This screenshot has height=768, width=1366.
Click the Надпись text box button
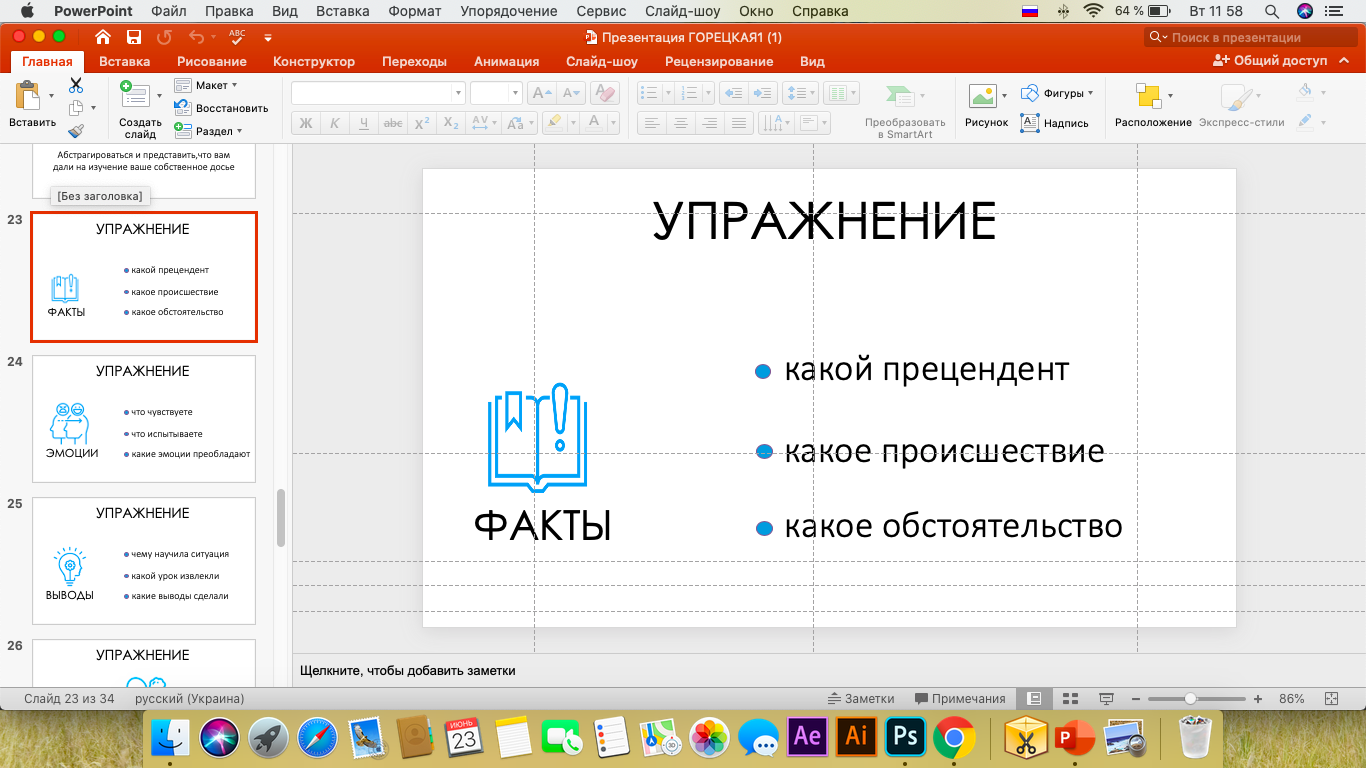coord(1055,123)
